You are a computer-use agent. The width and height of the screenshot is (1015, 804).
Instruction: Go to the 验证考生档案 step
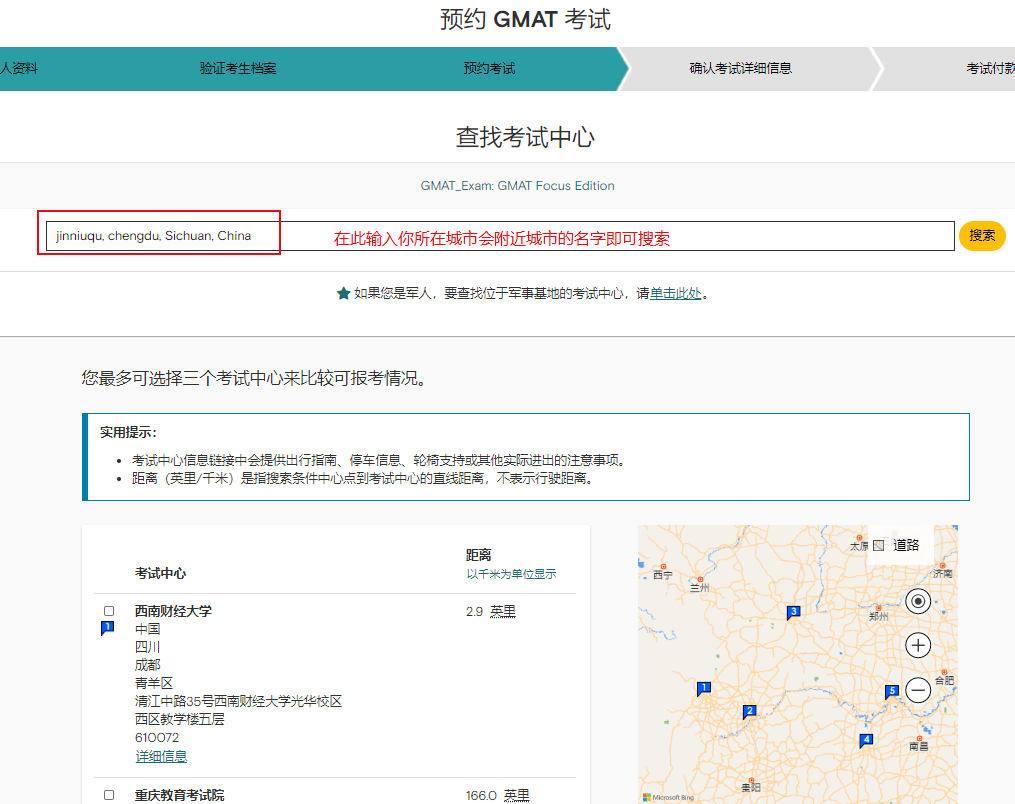pos(238,68)
